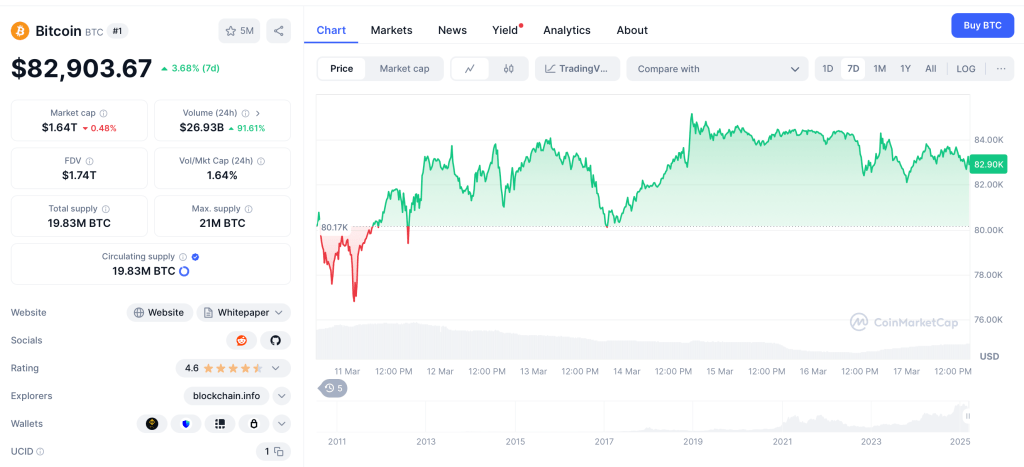Image resolution: width=1024 pixels, height=467 pixels.
Task: Add Bitcoin to watchlist with star button
Action: (x=239, y=31)
